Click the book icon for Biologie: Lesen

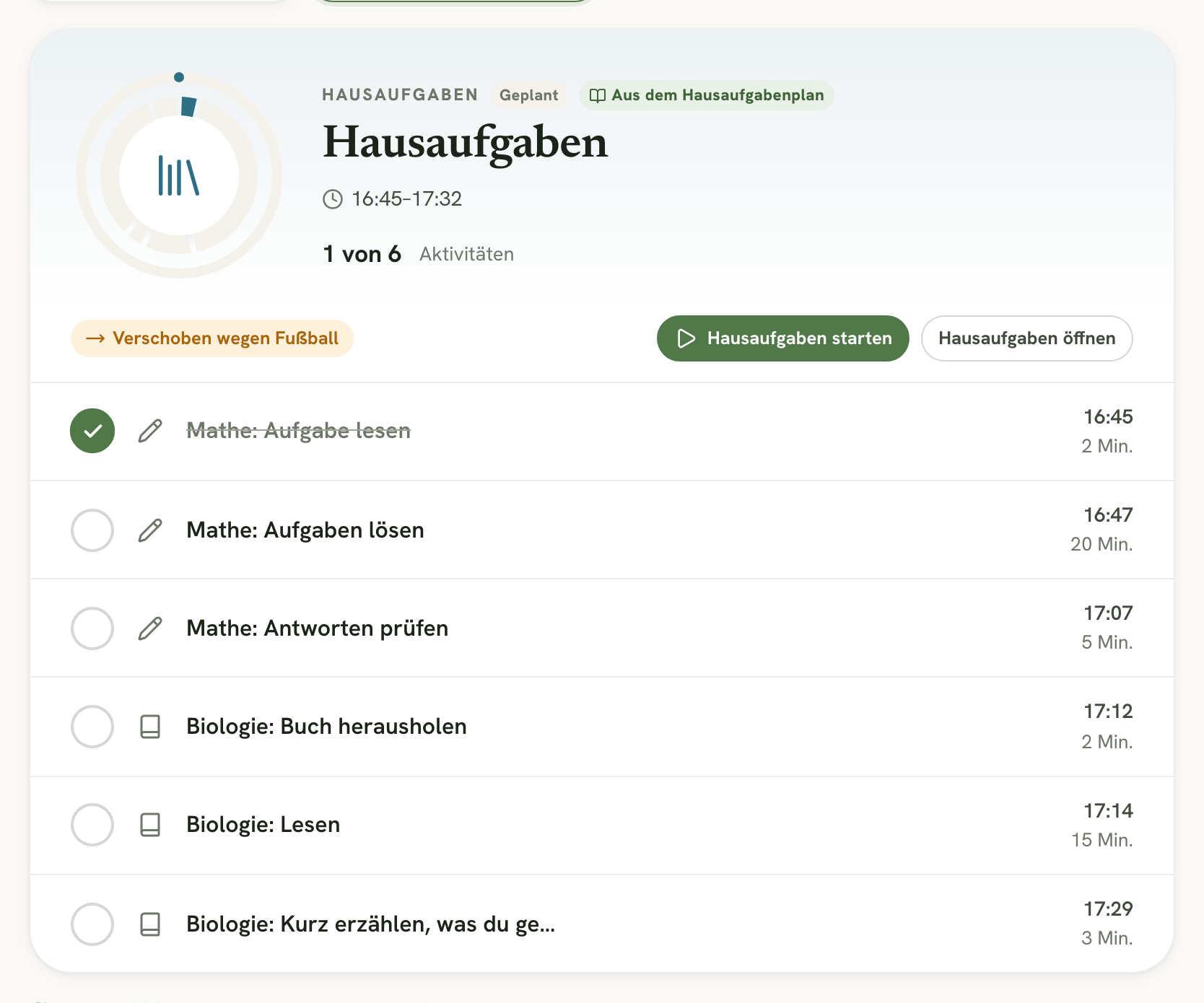tap(150, 825)
